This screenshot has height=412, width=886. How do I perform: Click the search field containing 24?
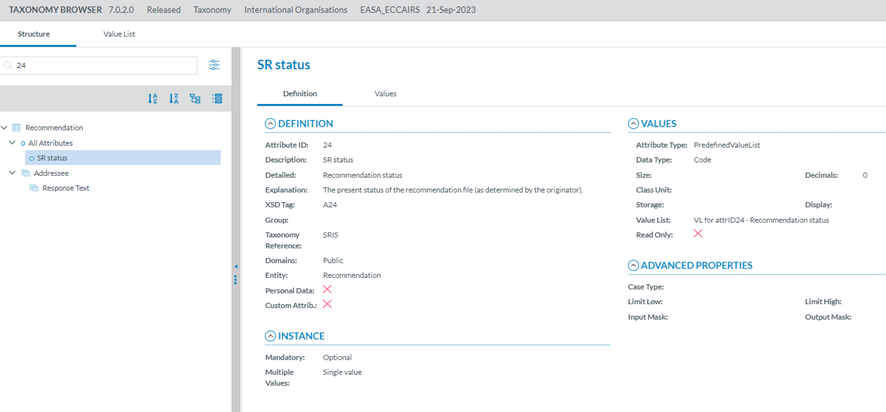click(100, 65)
